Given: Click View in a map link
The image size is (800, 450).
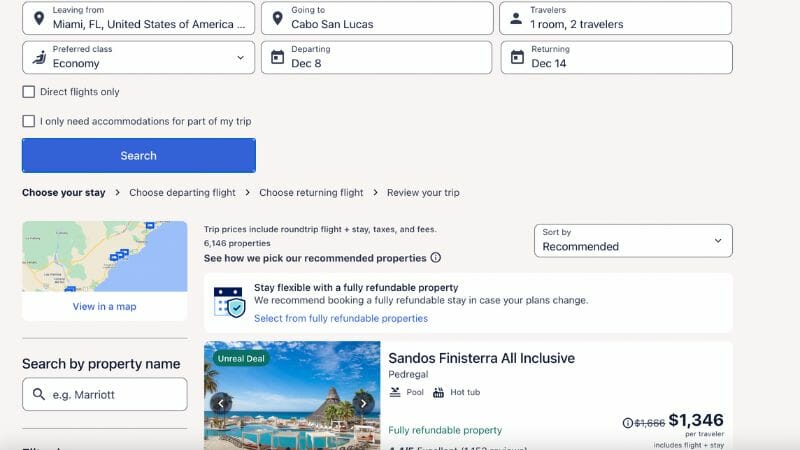Looking at the screenshot, I should pos(104,307).
